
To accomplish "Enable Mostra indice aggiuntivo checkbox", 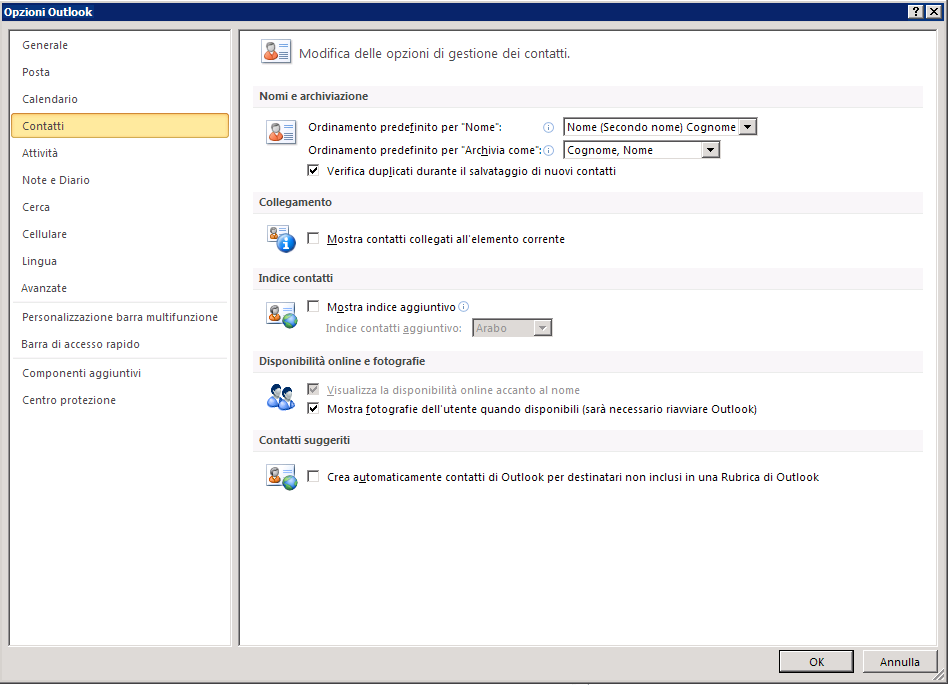I will click(313, 307).
